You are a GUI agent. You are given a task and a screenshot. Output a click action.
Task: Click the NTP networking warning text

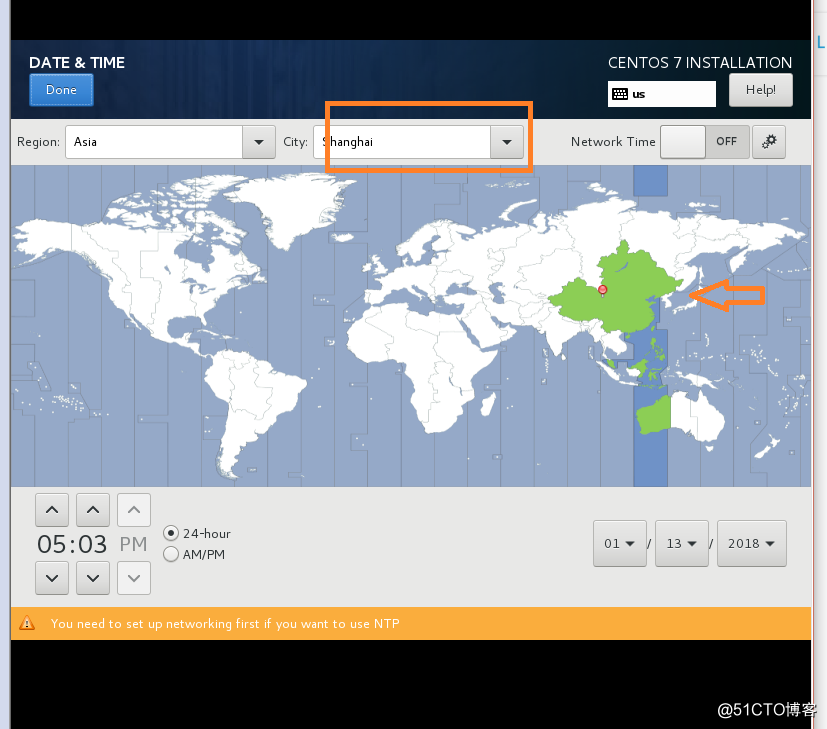pos(225,624)
